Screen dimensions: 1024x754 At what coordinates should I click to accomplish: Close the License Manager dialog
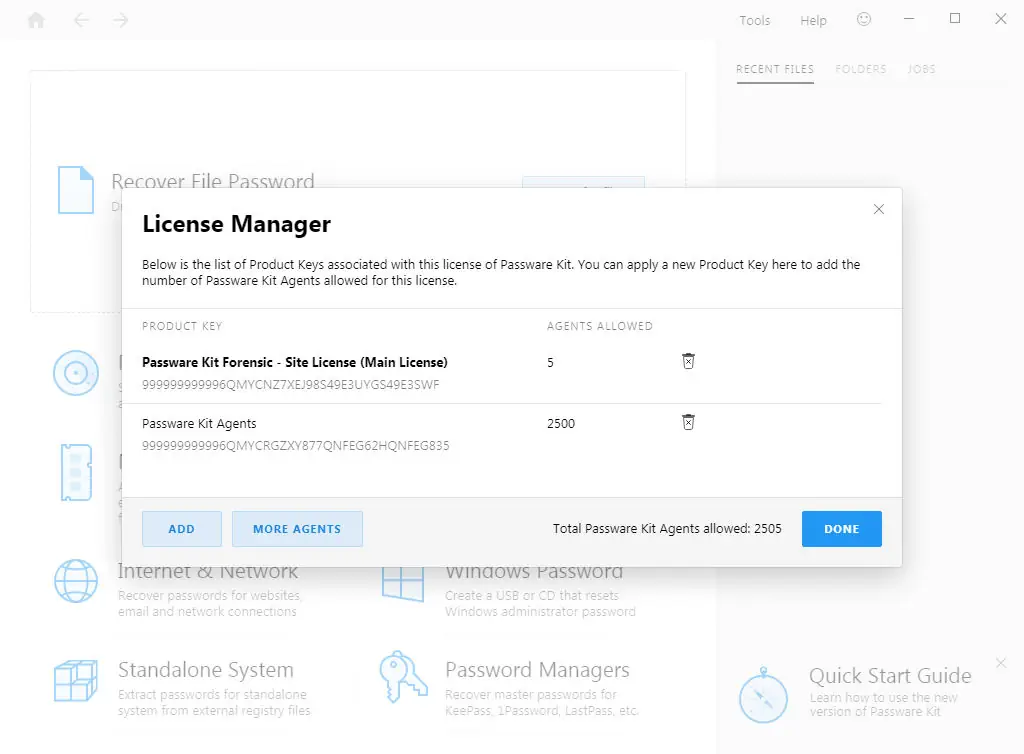879,209
